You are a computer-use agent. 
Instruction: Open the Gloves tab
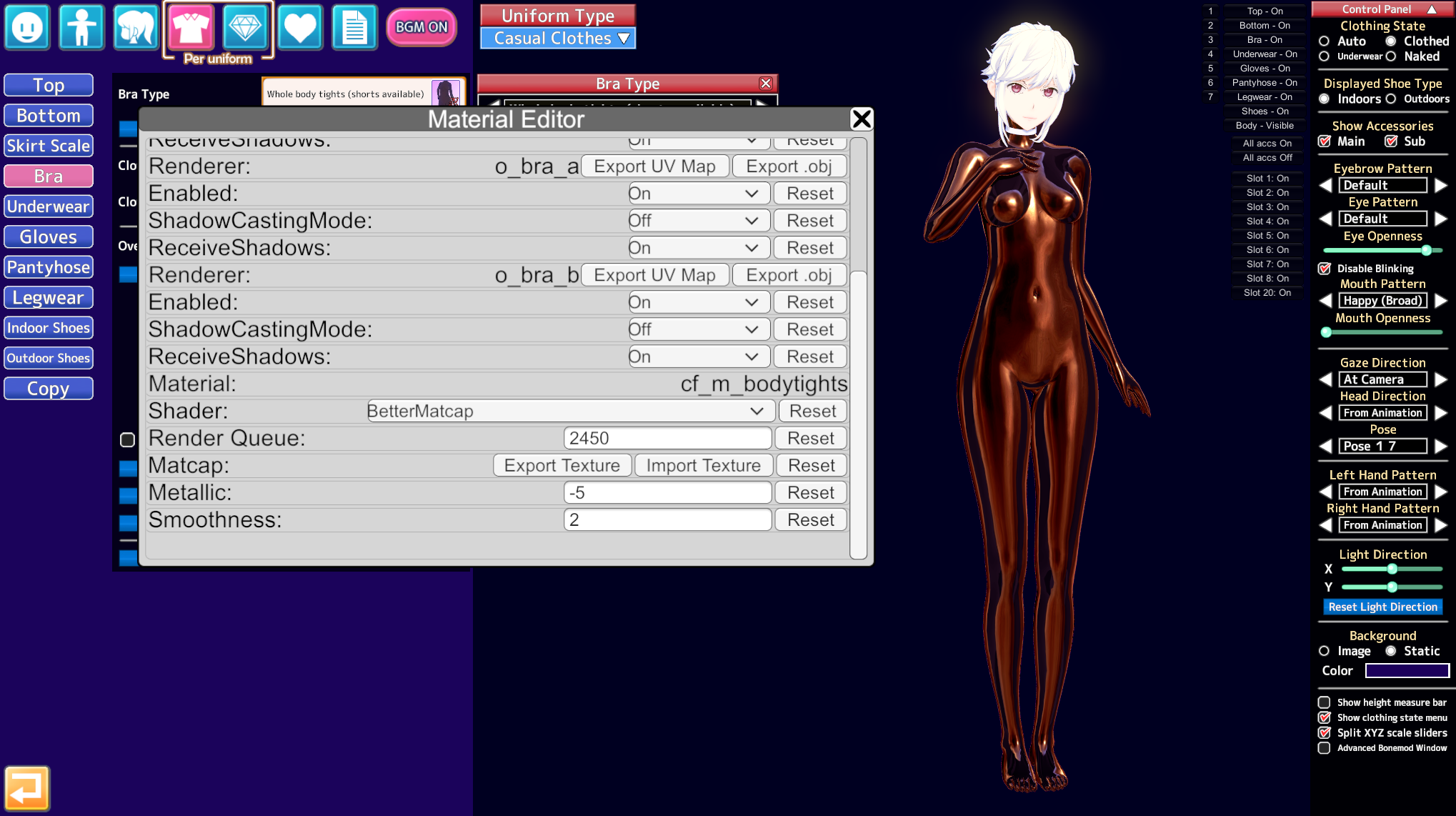pos(49,237)
